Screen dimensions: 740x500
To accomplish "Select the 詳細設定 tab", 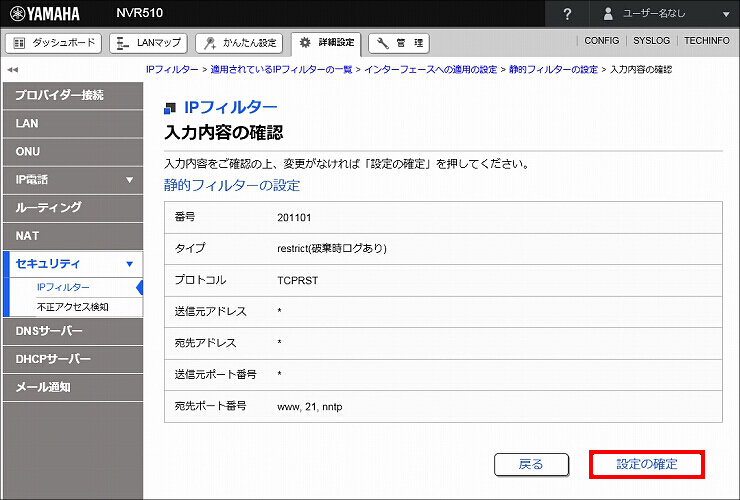I will [326, 43].
